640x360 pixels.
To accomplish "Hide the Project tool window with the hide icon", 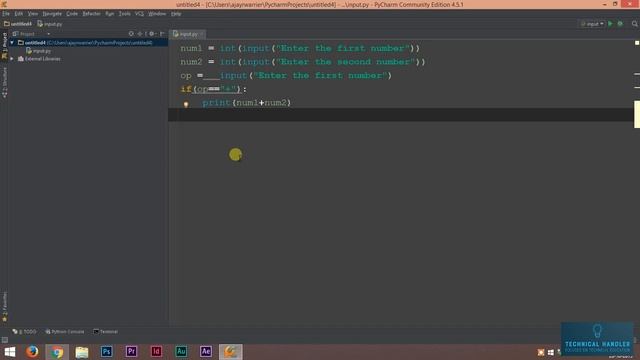I will pyautogui.click(x=162, y=34).
